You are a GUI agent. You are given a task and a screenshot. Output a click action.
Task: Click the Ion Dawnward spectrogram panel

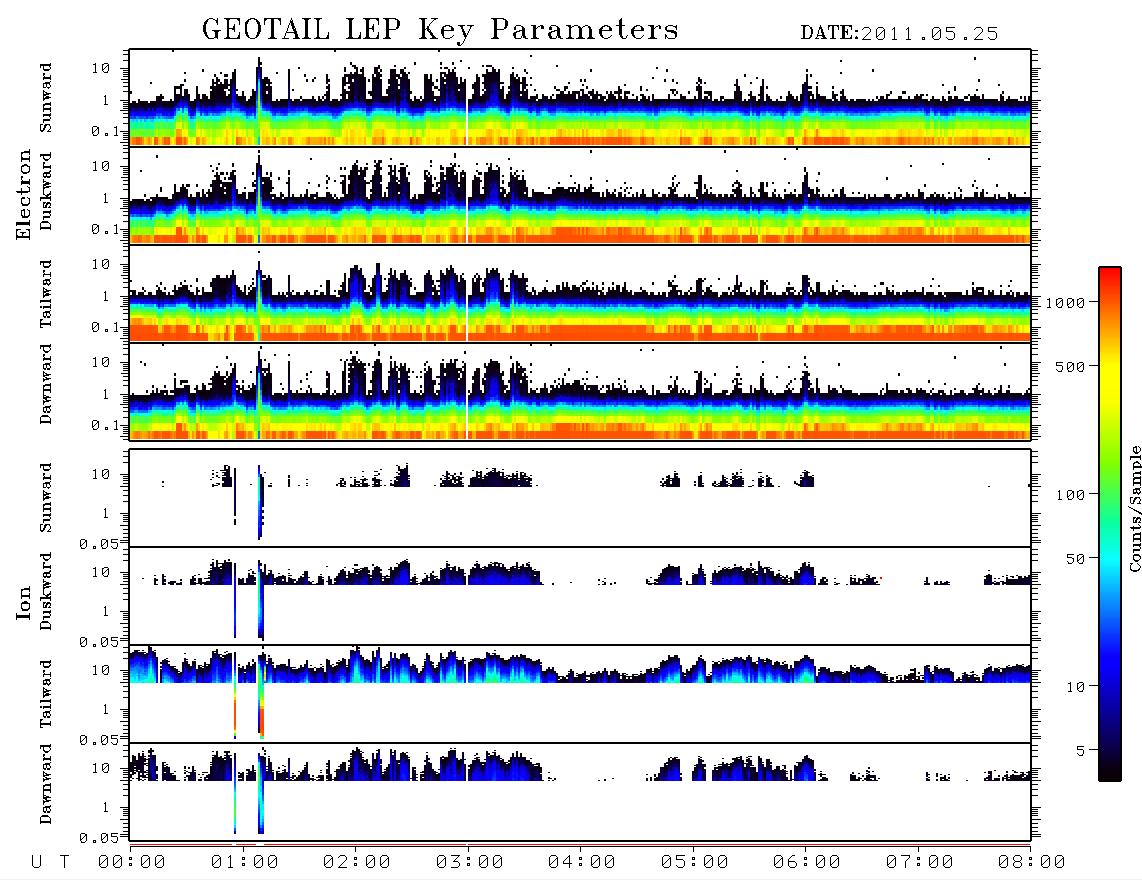point(580,791)
